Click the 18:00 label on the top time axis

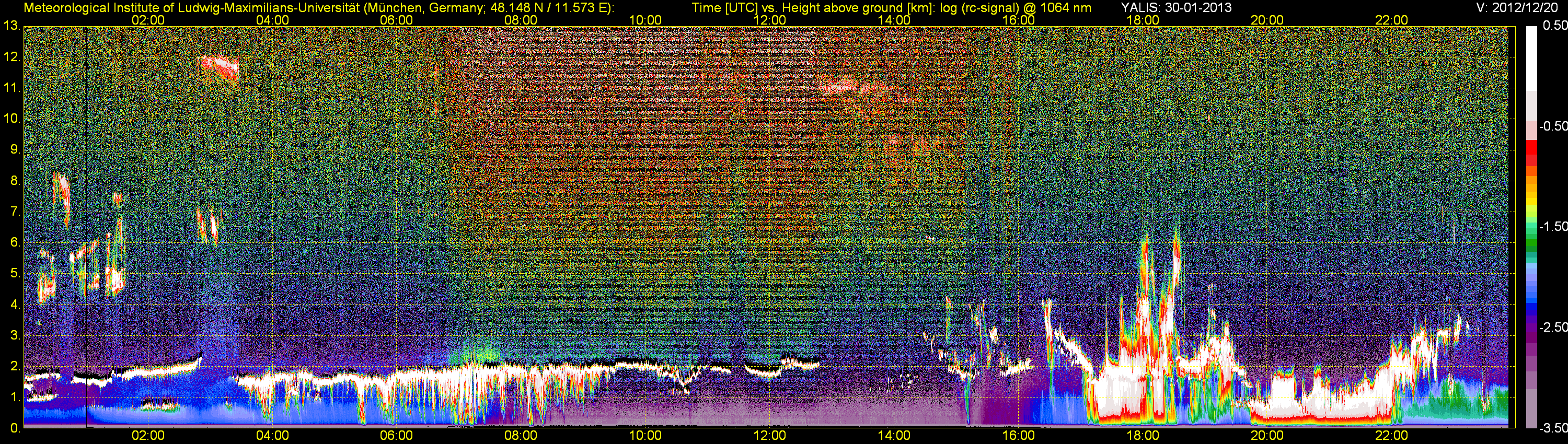(1143, 20)
